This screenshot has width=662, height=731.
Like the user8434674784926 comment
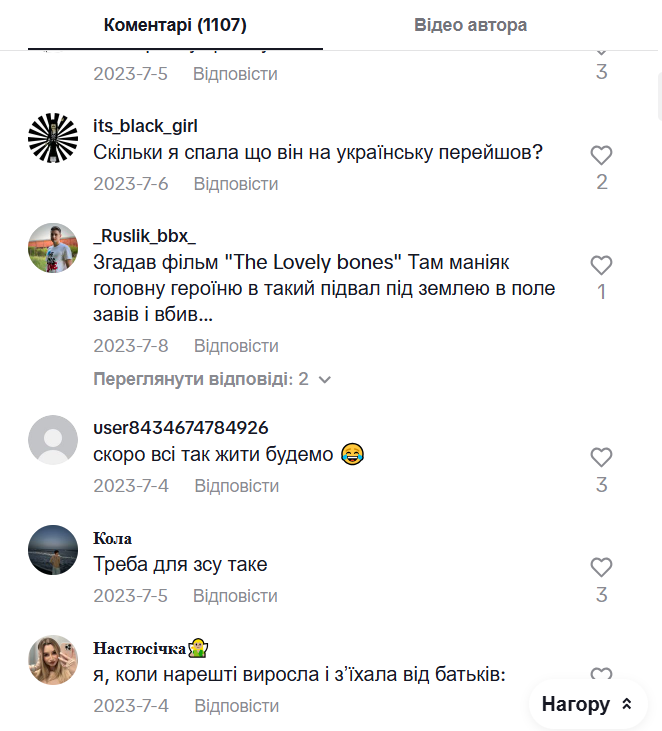[x=601, y=458]
